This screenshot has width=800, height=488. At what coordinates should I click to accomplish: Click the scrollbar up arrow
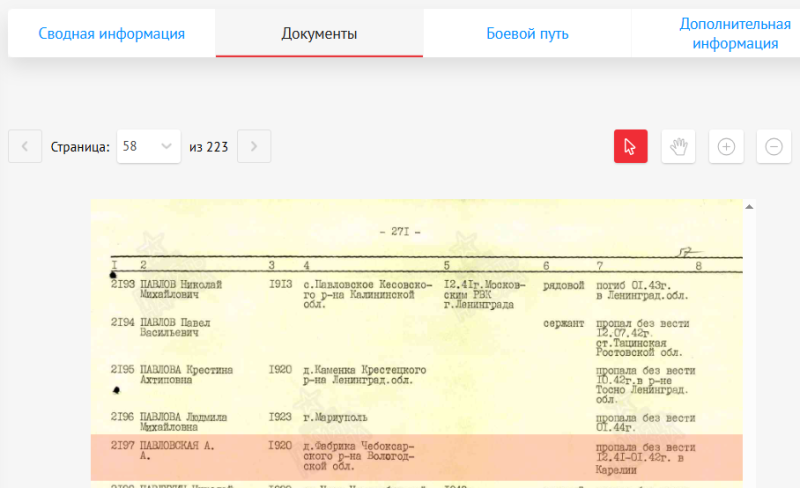click(749, 207)
